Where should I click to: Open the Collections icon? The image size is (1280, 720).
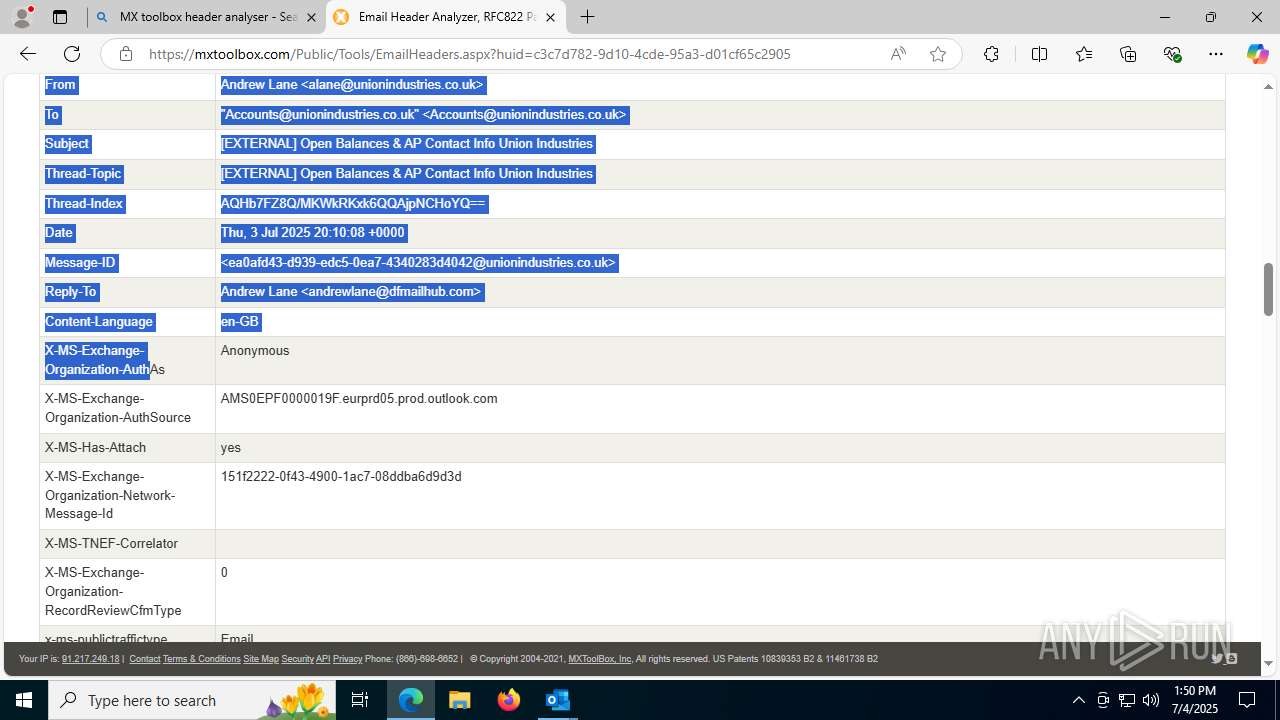pyautogui.click(x=1128, y=54)
